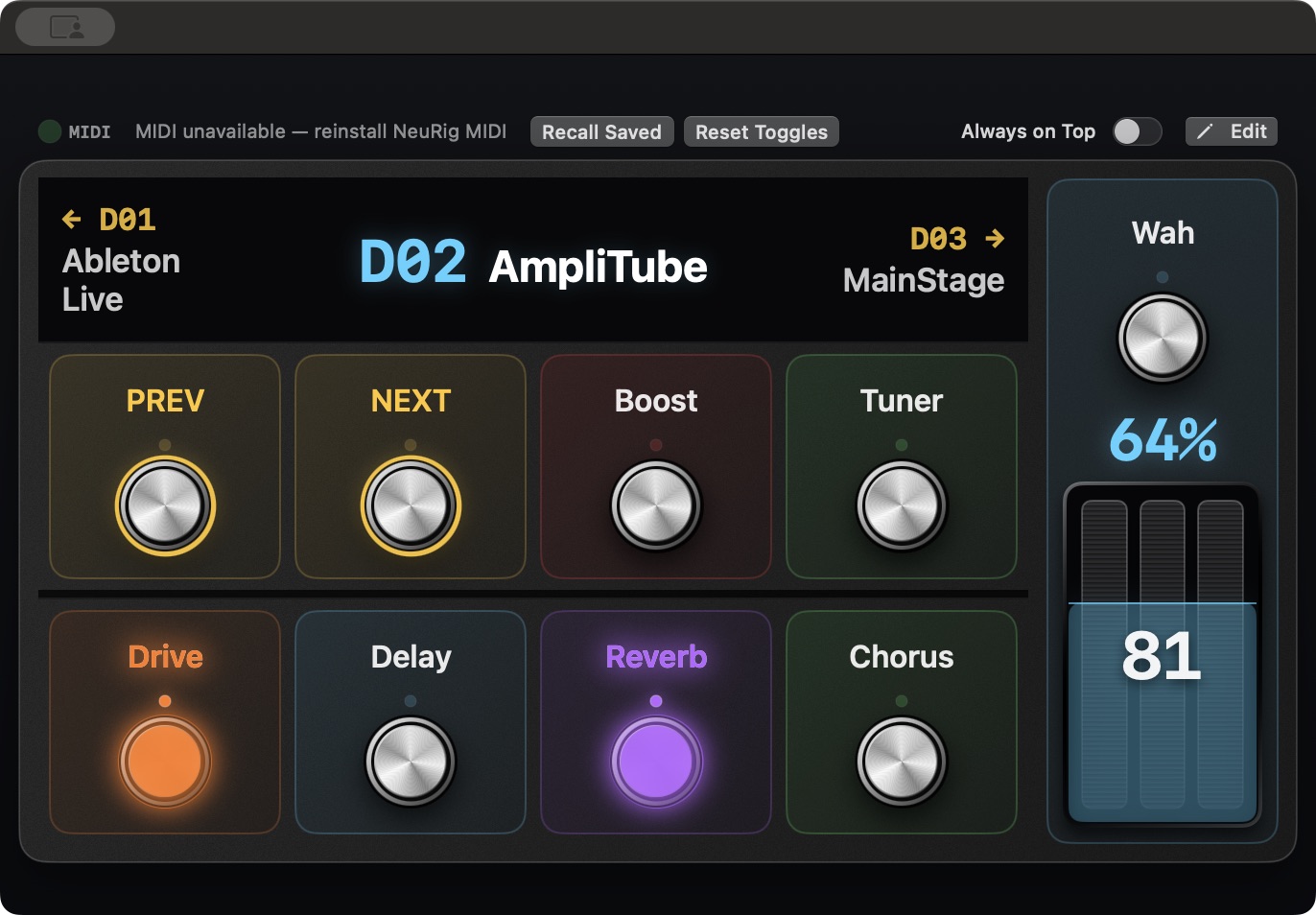Click the Chorus label text
This screenshot has width=1316, height=915.
click(x=902, y=657)
